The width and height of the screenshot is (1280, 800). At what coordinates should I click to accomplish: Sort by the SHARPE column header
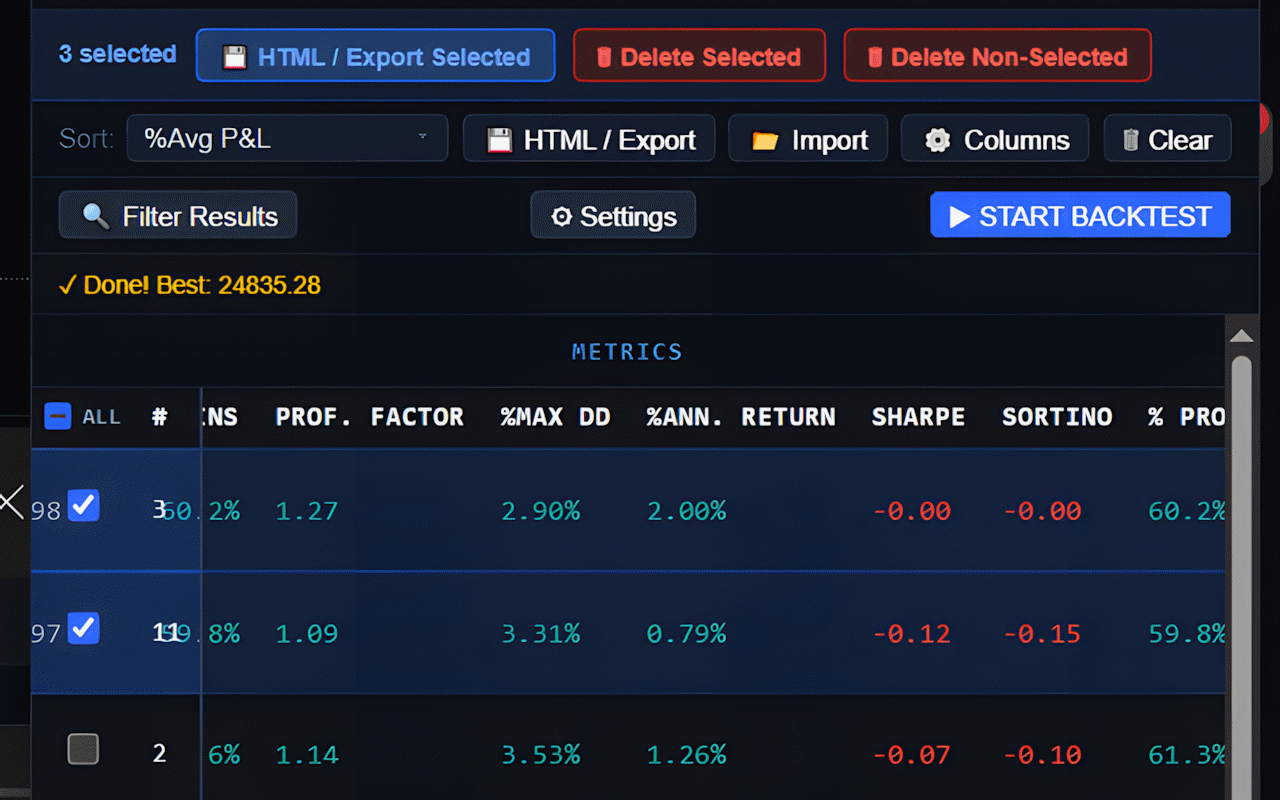(918, 417)
